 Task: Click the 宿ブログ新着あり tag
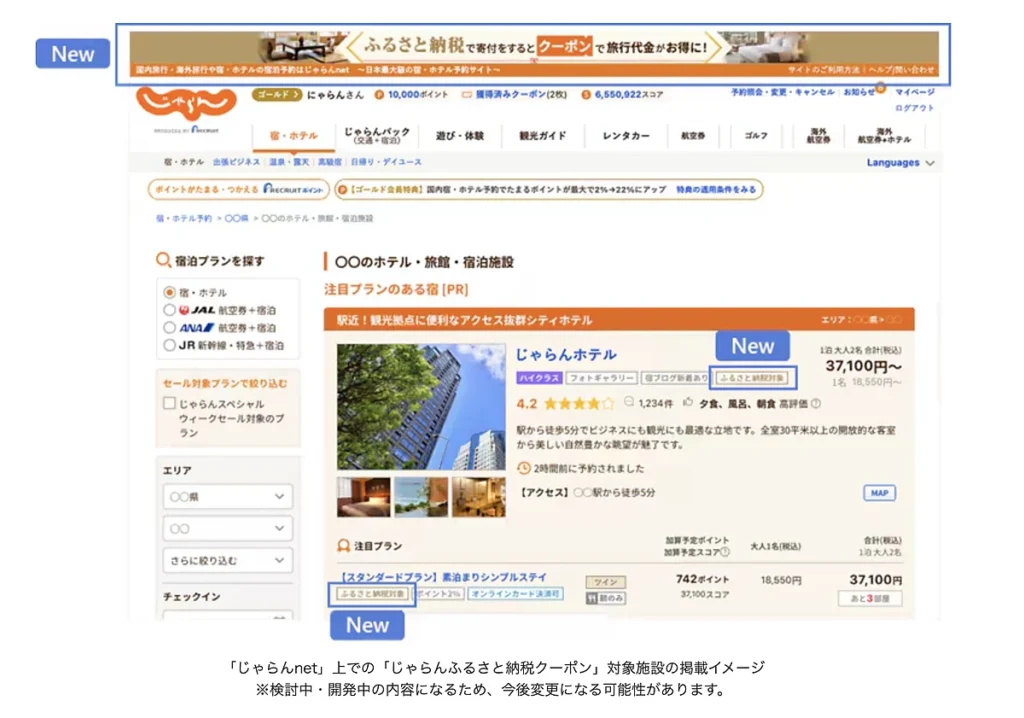[x=675, y=378]
